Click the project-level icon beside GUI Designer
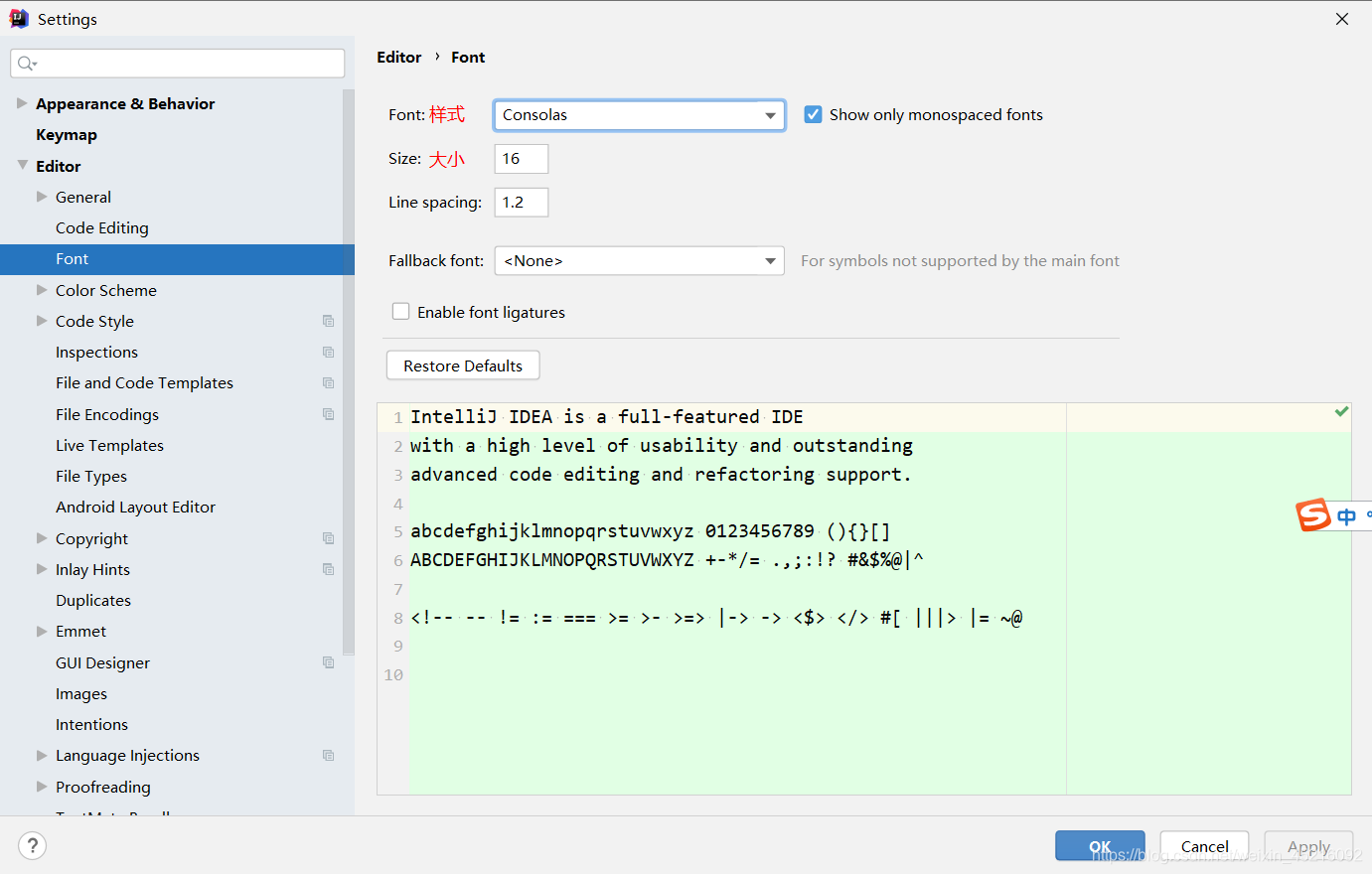The width and height of the screenshot is (1372, 874). coord(328,662)
